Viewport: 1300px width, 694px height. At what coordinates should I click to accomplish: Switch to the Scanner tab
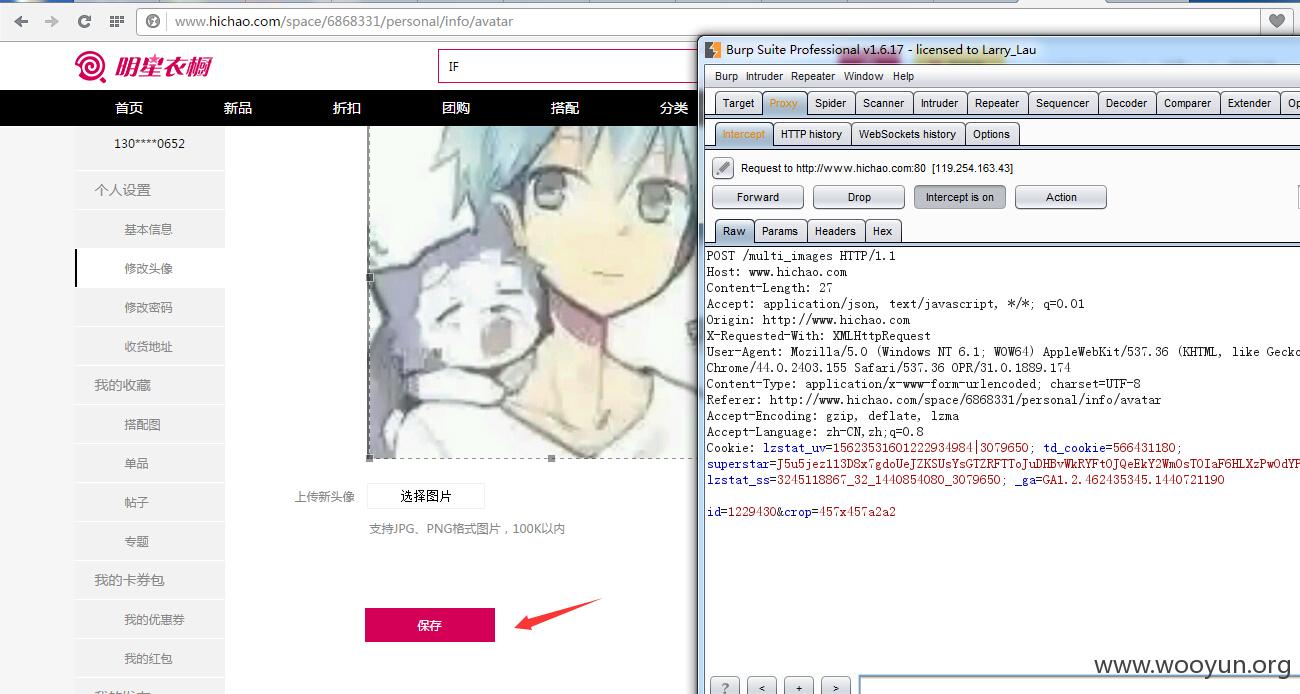[883, 103]
